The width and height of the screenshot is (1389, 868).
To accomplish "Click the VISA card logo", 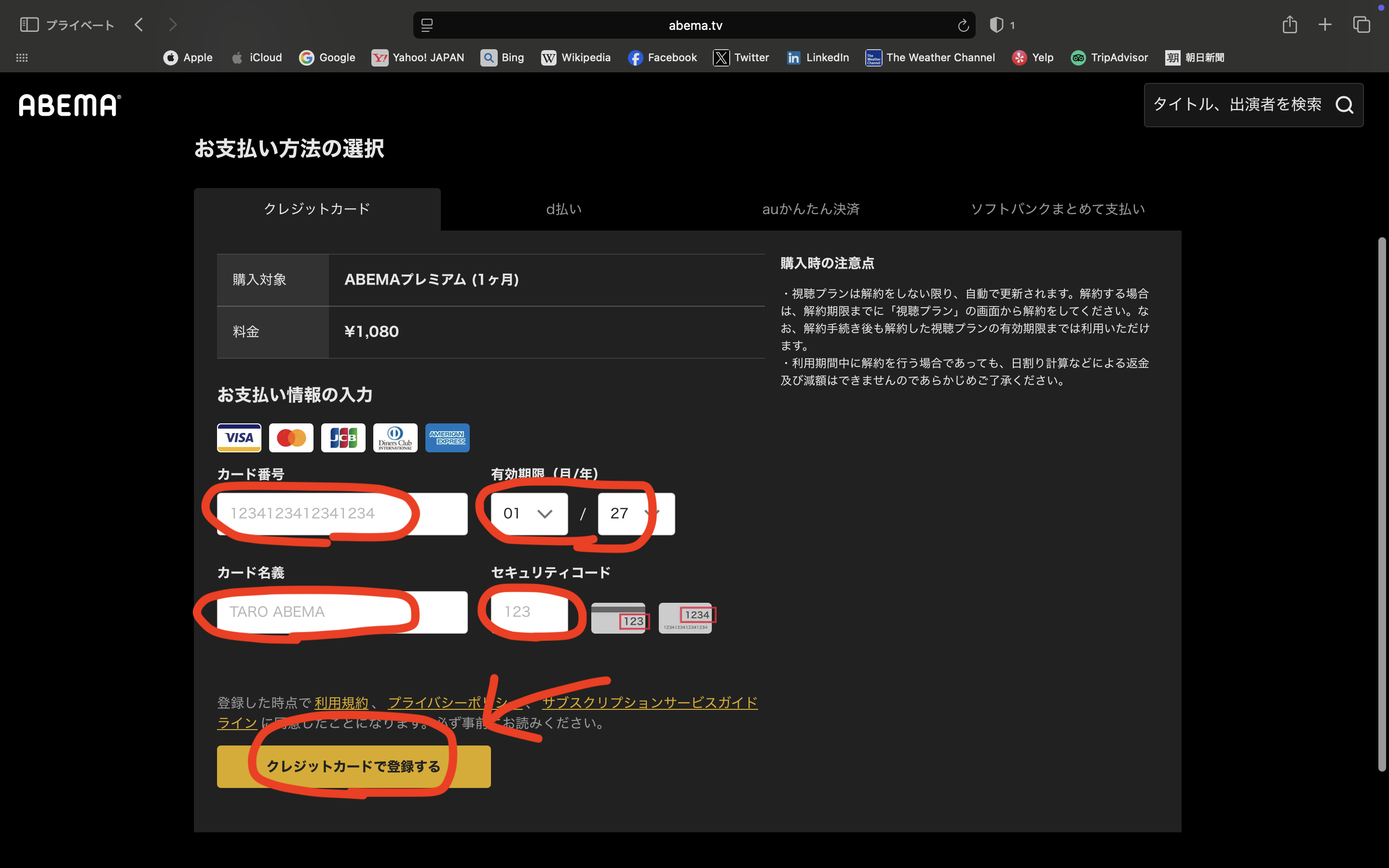I will click(x=239, y=437).
